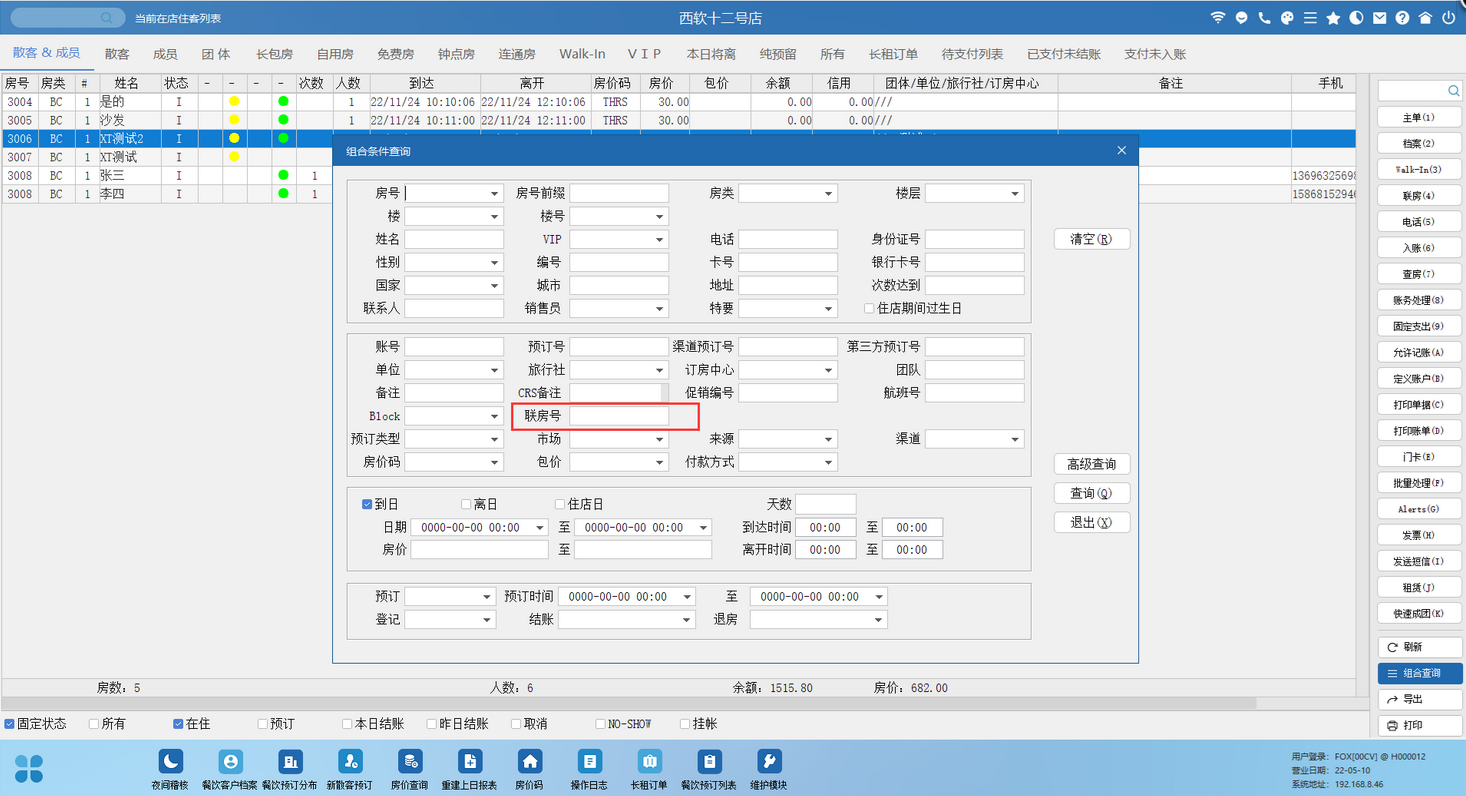The width and height of the screenshot is (1466, 796).
Task: Check the 本日结账 checkbox
Action: click(347, 724)
